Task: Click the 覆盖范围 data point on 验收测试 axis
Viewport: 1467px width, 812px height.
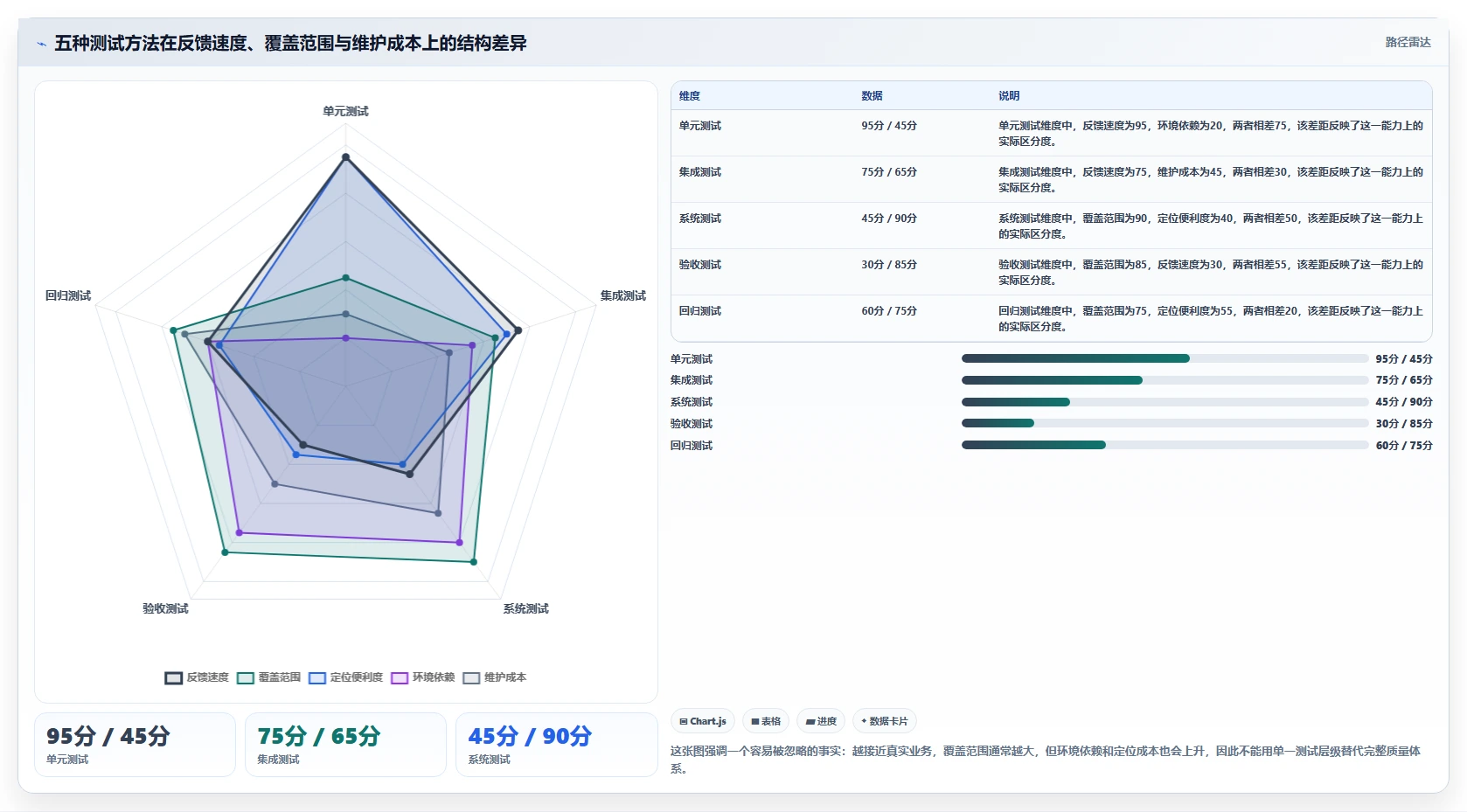Action: (x=225, y=552)
